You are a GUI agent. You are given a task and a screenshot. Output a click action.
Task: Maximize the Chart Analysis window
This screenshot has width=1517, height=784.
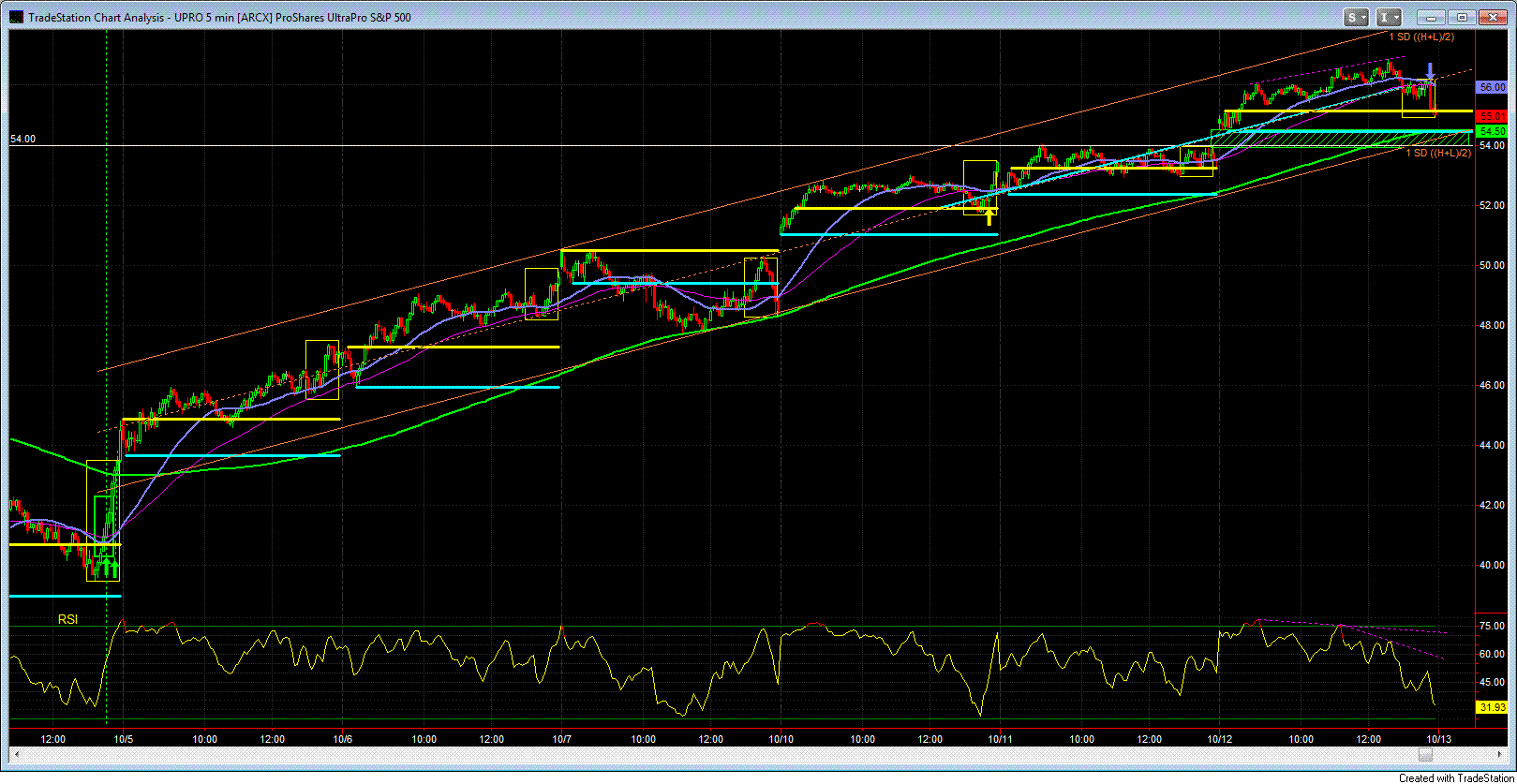pyautogui.click(x=1461, y=17)
